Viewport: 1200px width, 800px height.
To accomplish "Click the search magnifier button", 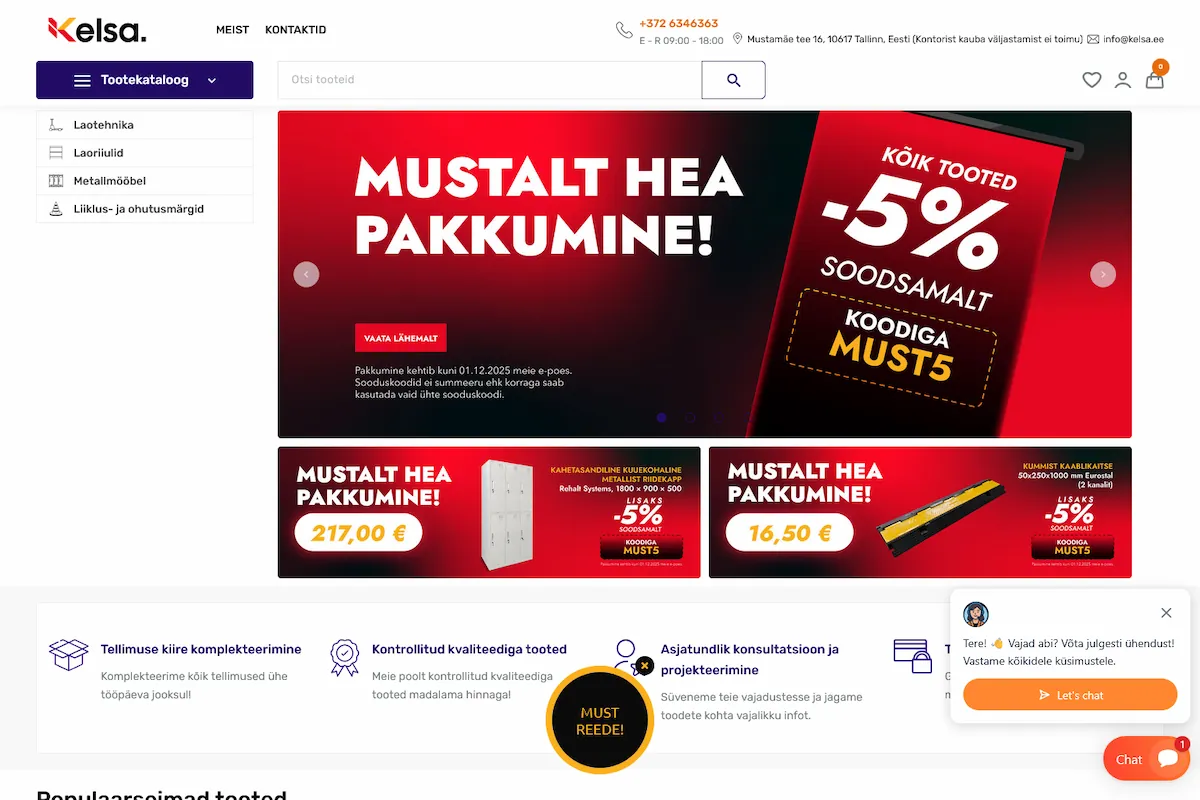I will 733,80.
